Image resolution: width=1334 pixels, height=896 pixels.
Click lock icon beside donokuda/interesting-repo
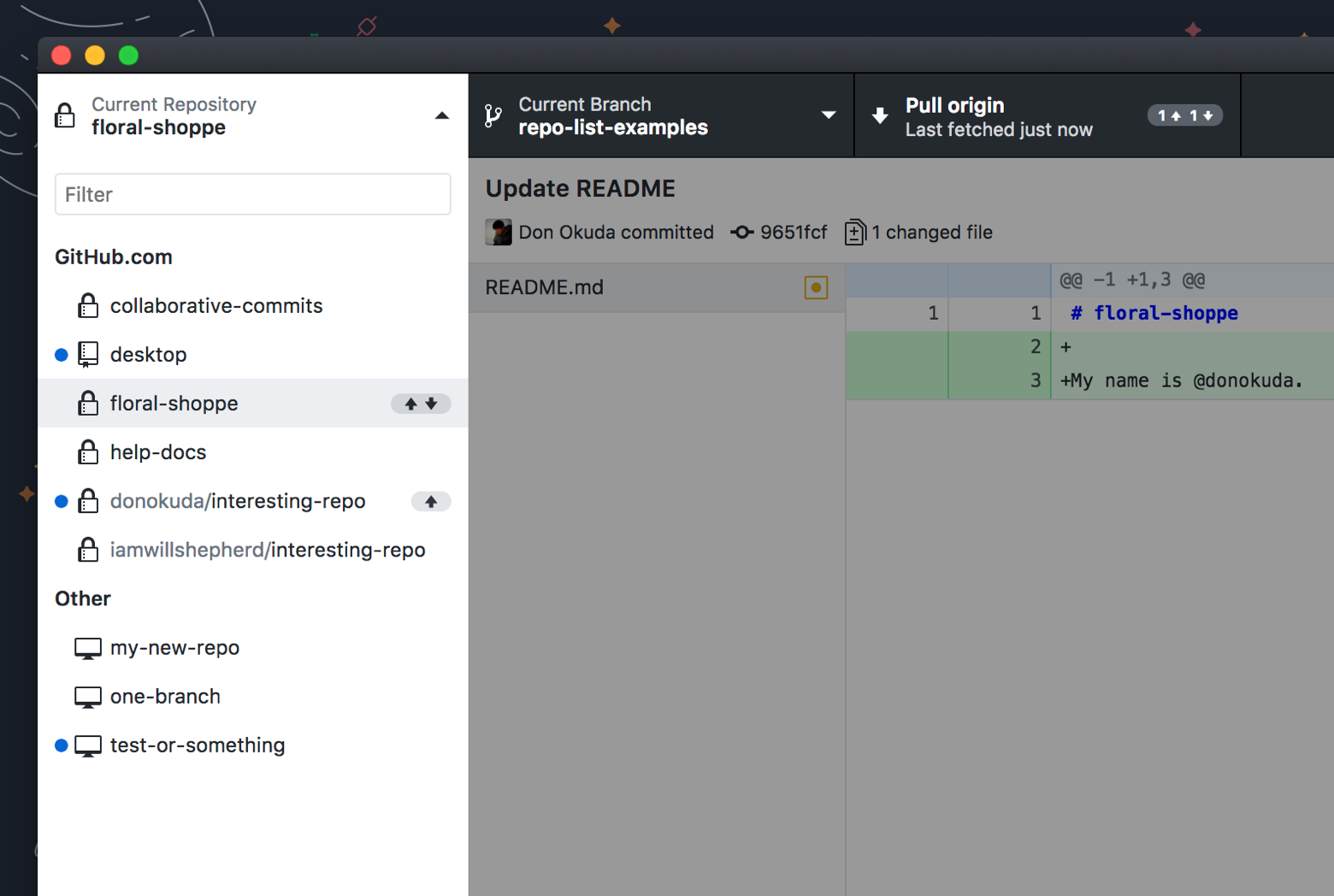[x=88, y=501]
